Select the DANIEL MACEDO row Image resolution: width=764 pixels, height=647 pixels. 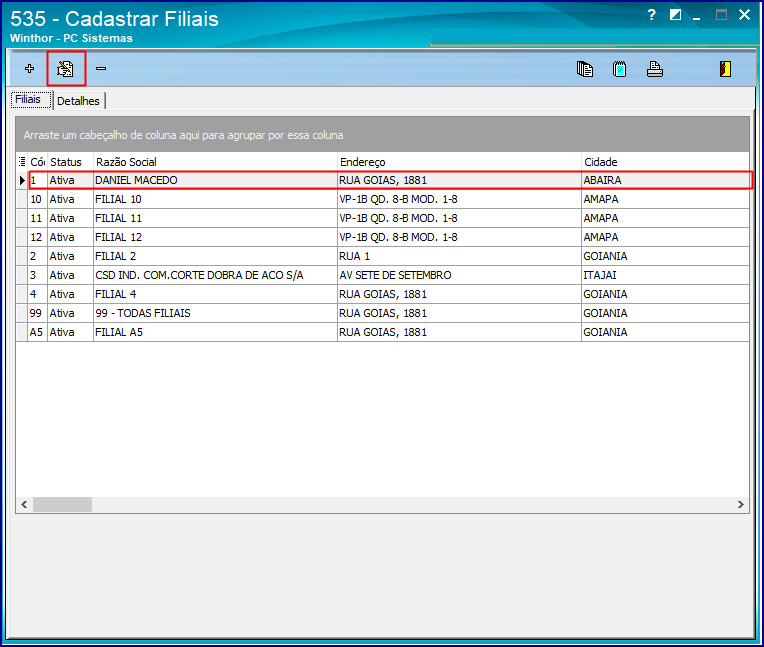pos(390,180)
